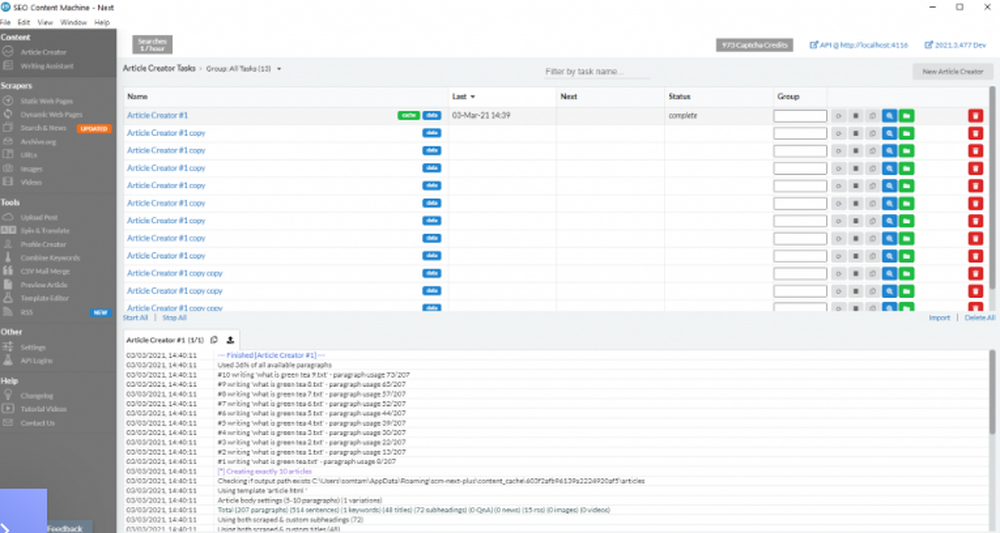Delete the completed Article Creator #1 task
This screenshot has height=533, width=1000.
point(975,116)
